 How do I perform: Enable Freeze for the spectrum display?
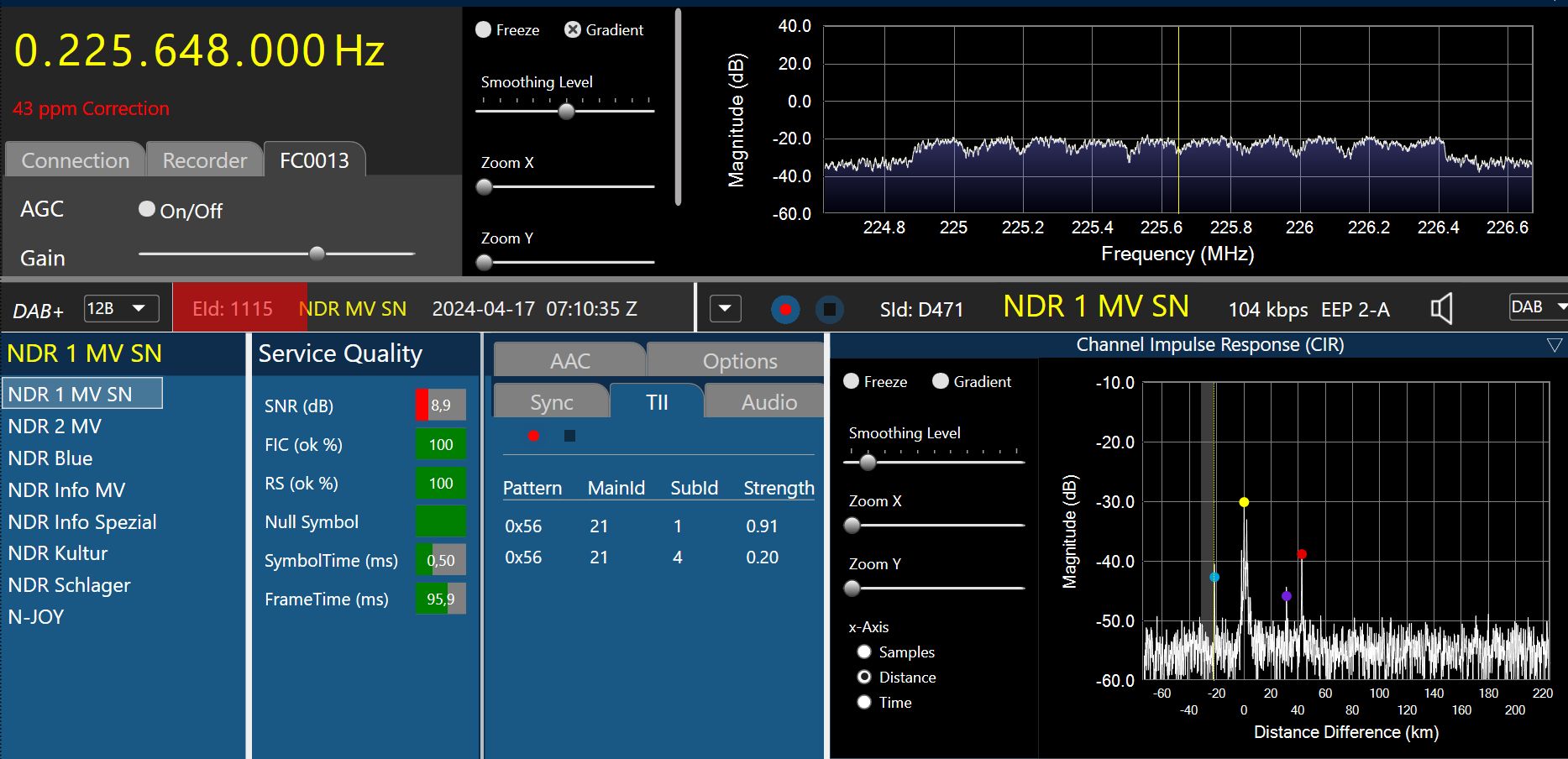coord(484,29)
